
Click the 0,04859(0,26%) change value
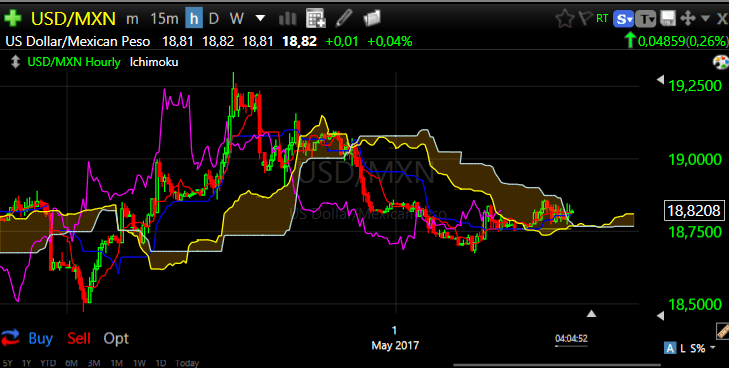pos(683,41)
